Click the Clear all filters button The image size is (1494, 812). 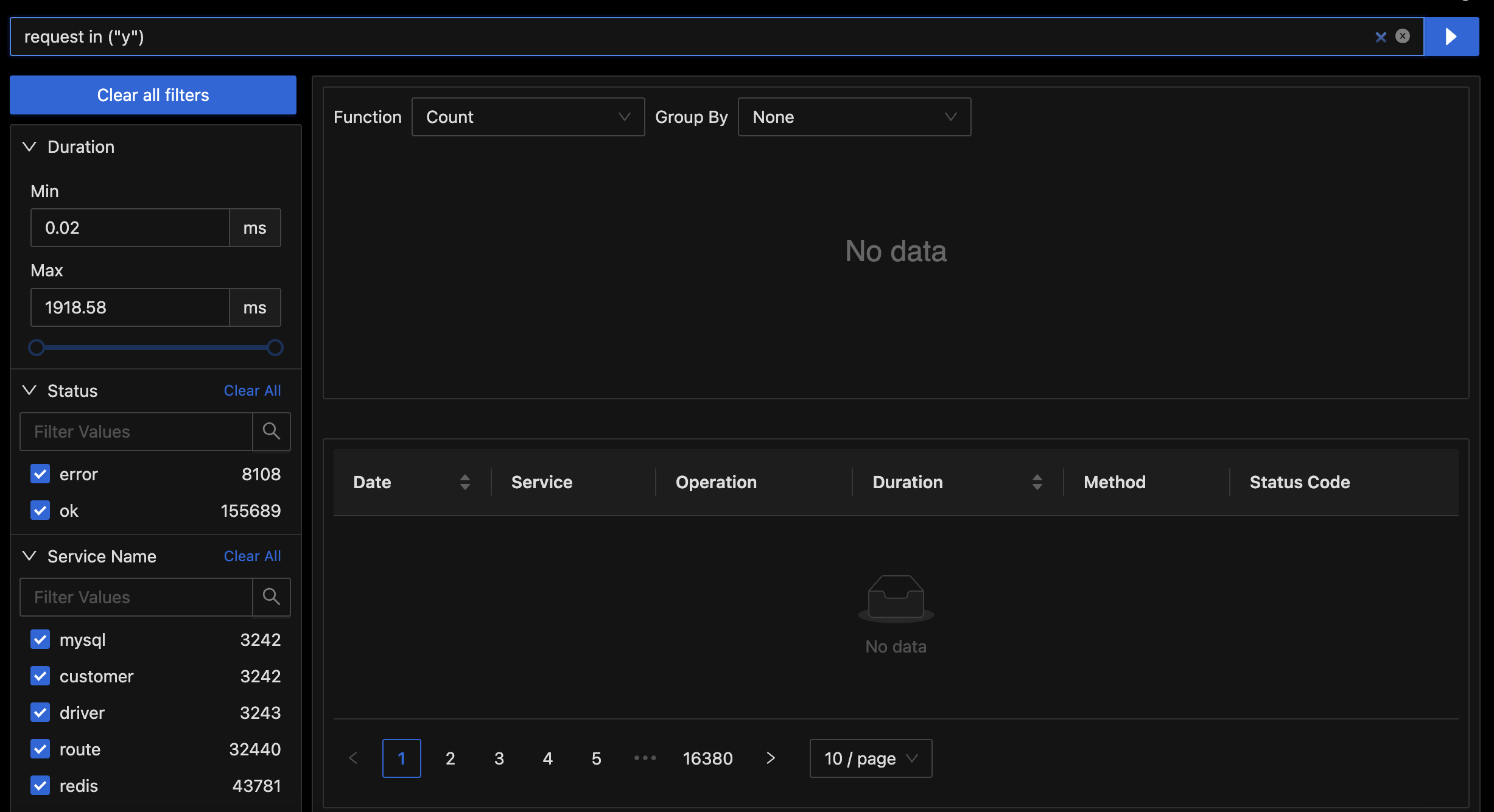pyautogui.click(x=153, y=95)
